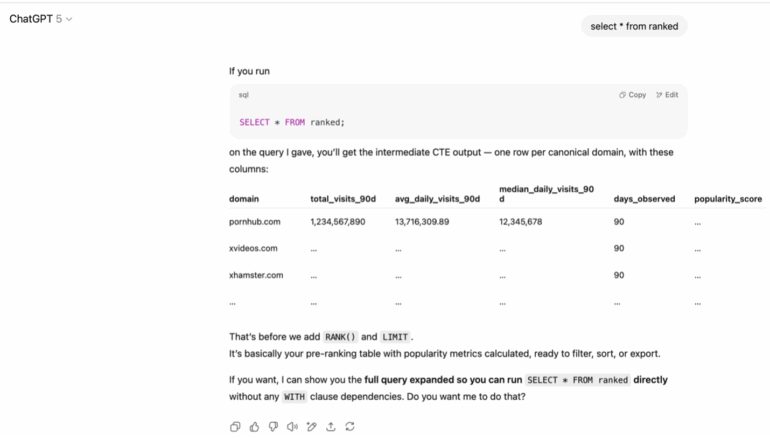Click the sql language label in code block
Viewport: 770px width, 439px height.
click(x=244, y=95)
